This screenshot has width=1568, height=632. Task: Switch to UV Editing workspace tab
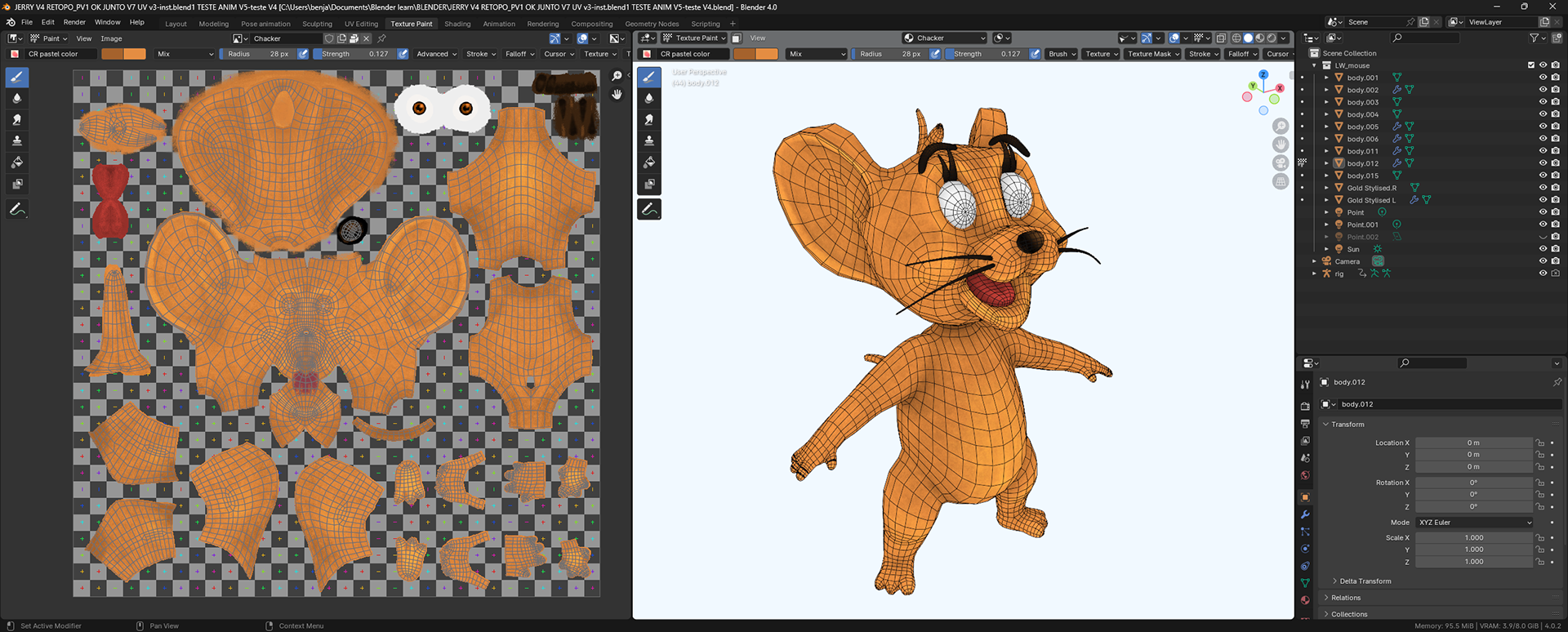point(361,24)
